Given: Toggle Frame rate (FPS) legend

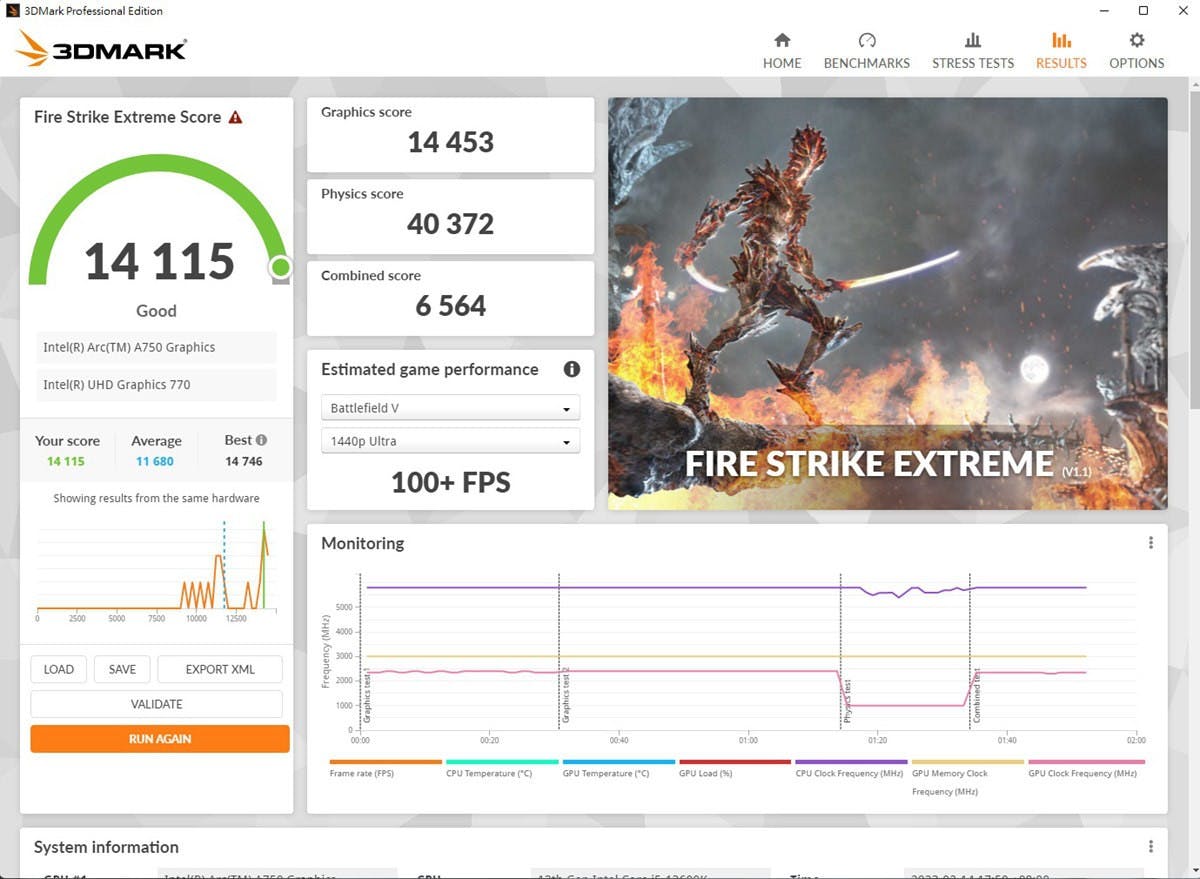Looking at the screenshot, I should point(385,769).
